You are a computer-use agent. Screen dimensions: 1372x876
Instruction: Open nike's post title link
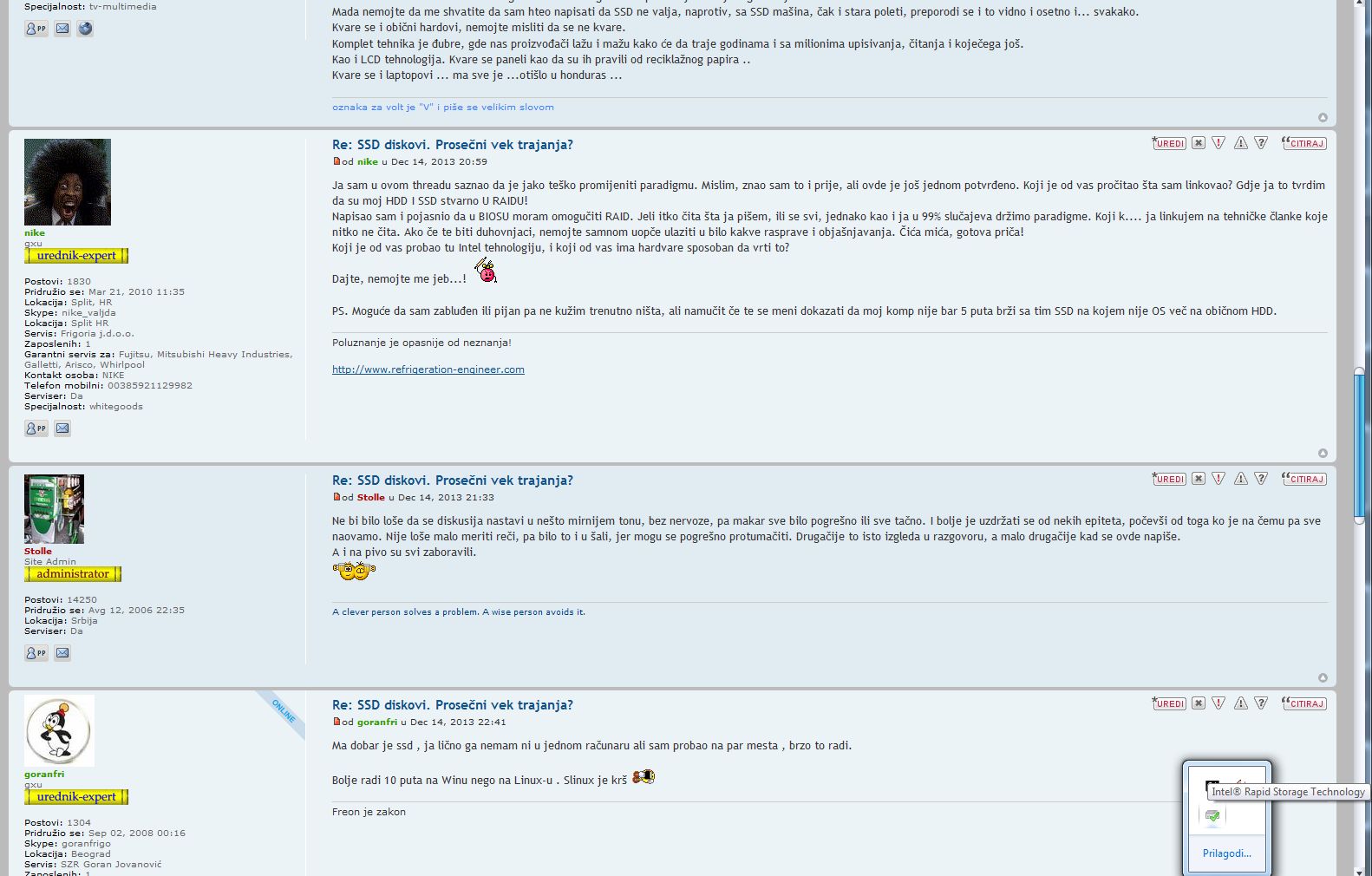(453, 145)
